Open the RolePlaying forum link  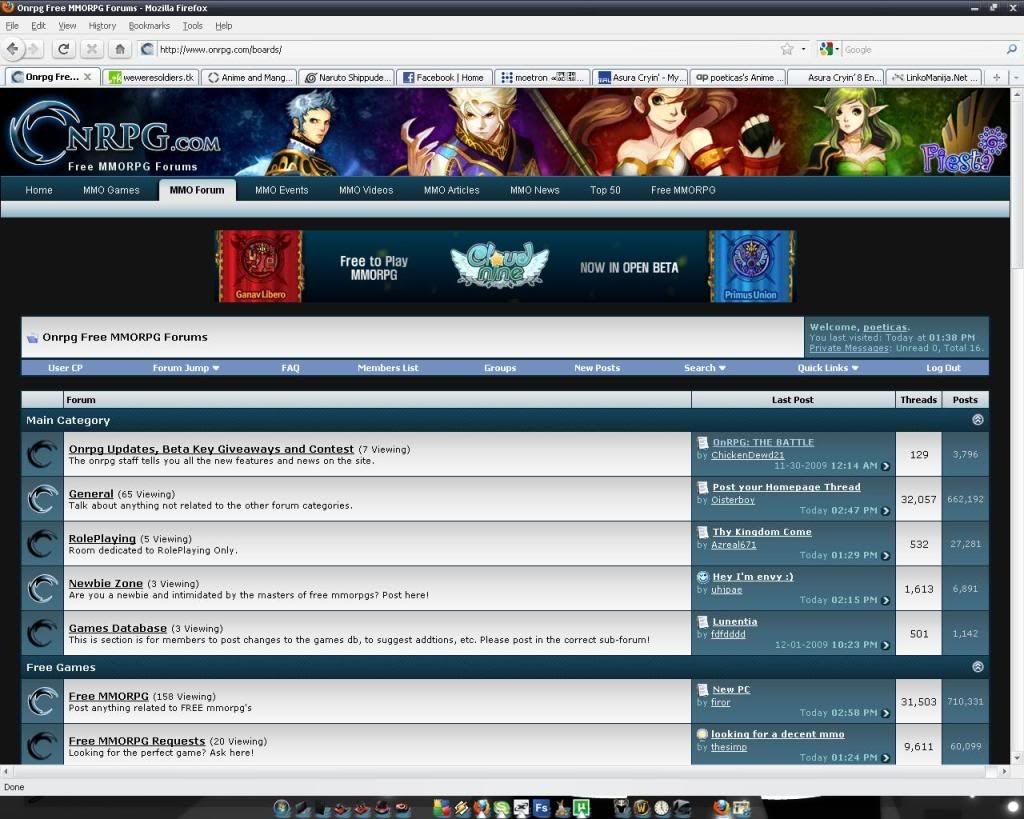(x=101, y=539)
